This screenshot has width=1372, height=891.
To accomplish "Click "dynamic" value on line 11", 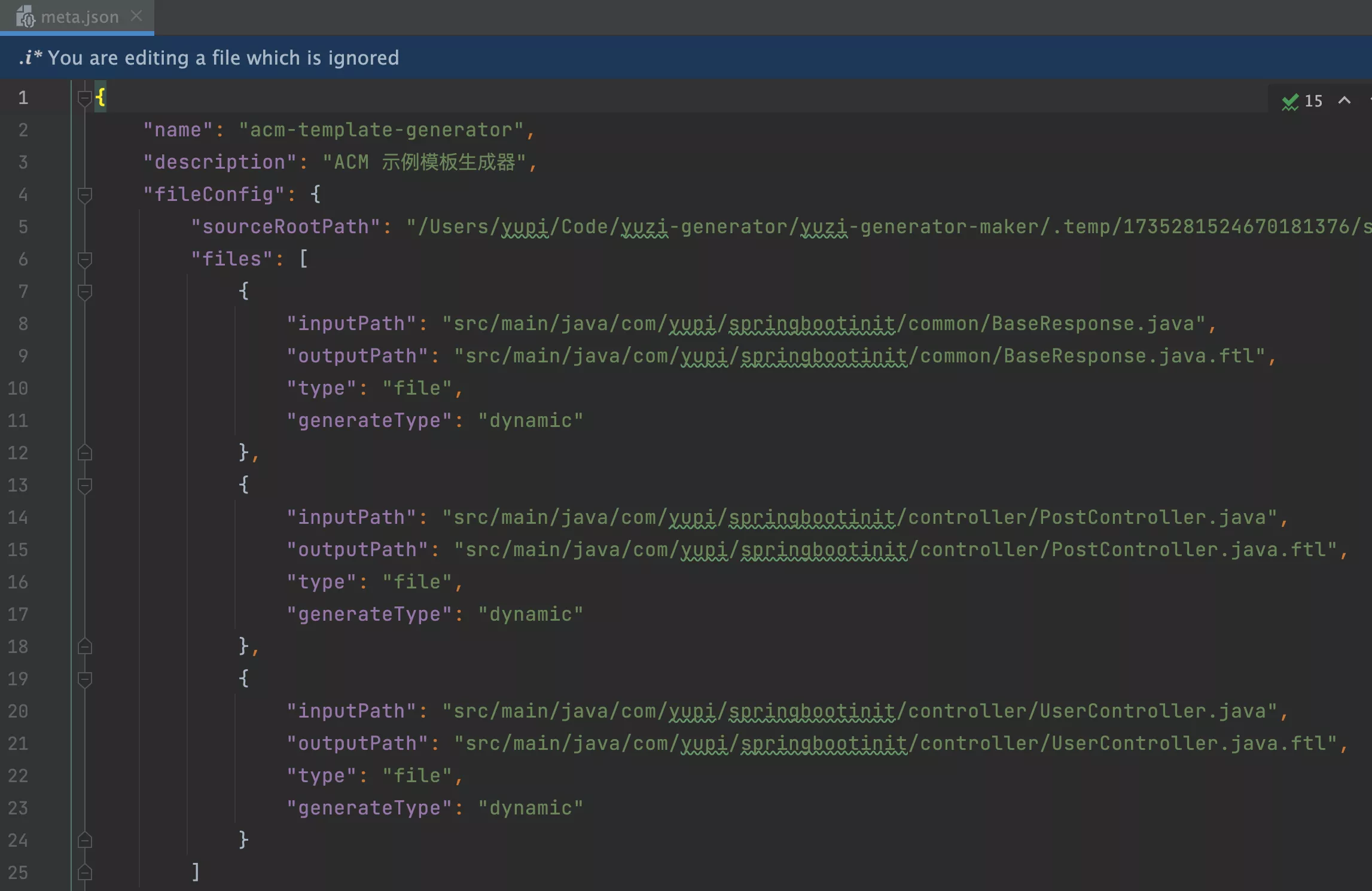I will click(x=530, y=420).
